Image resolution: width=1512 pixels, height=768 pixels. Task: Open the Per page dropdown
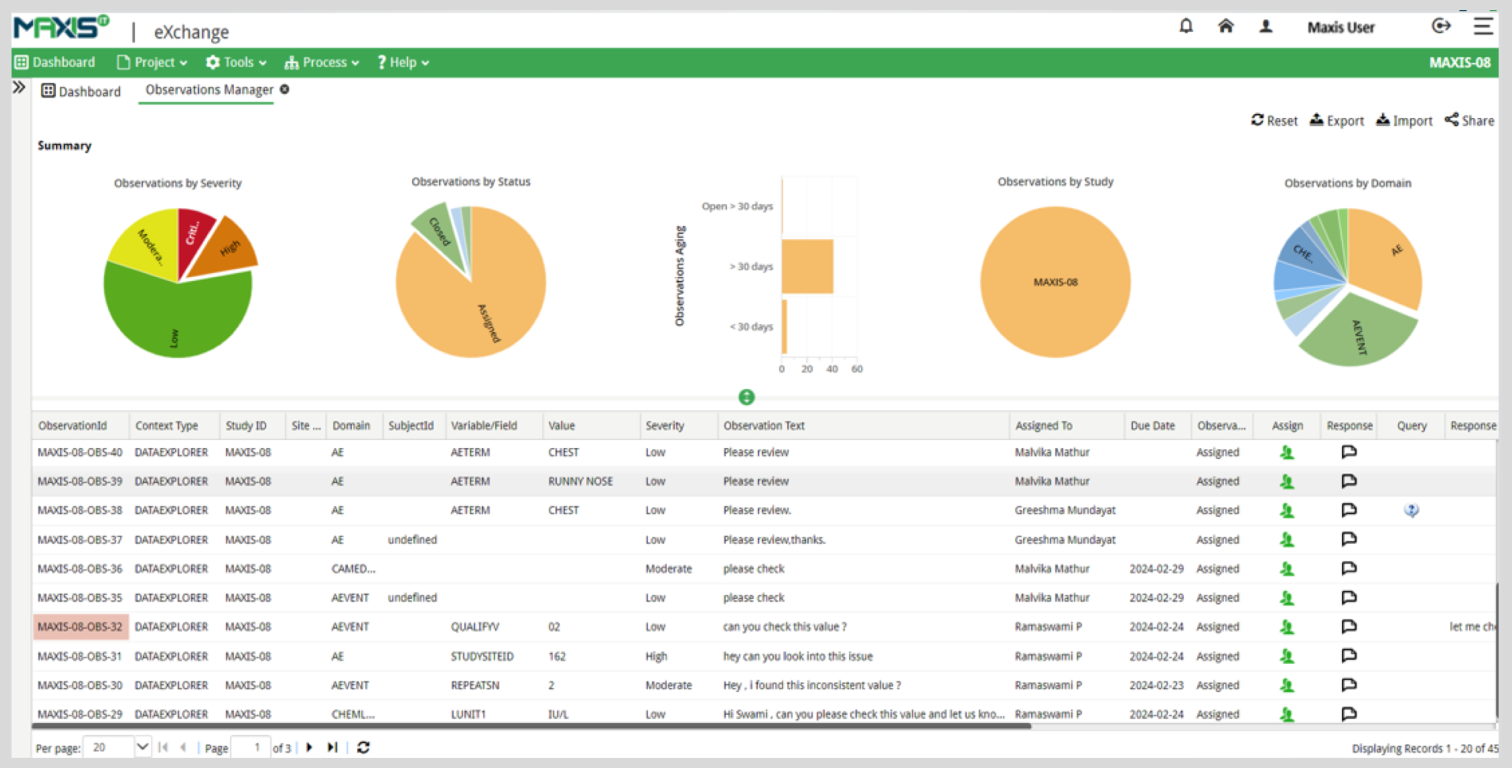141,747
